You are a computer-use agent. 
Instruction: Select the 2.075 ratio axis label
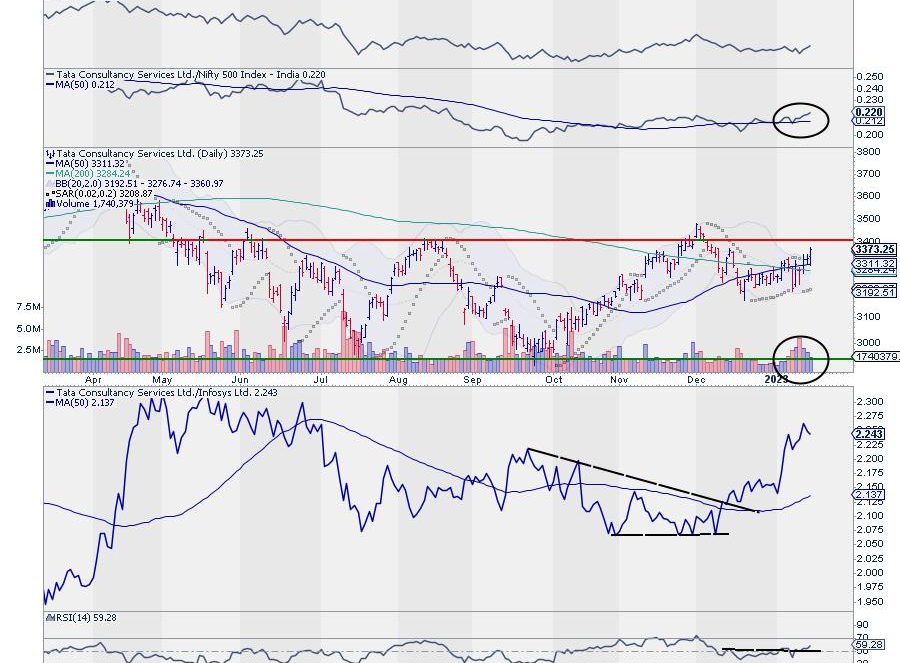click(870, 530)
